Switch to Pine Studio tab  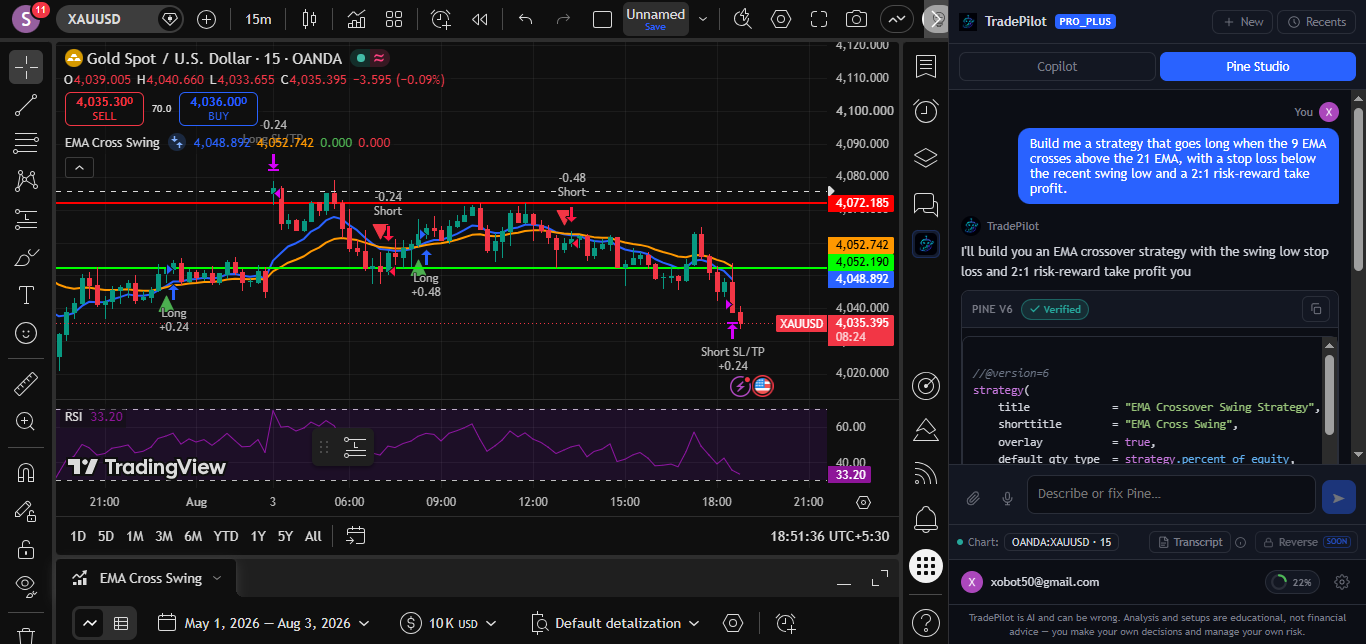(1258, 66)
